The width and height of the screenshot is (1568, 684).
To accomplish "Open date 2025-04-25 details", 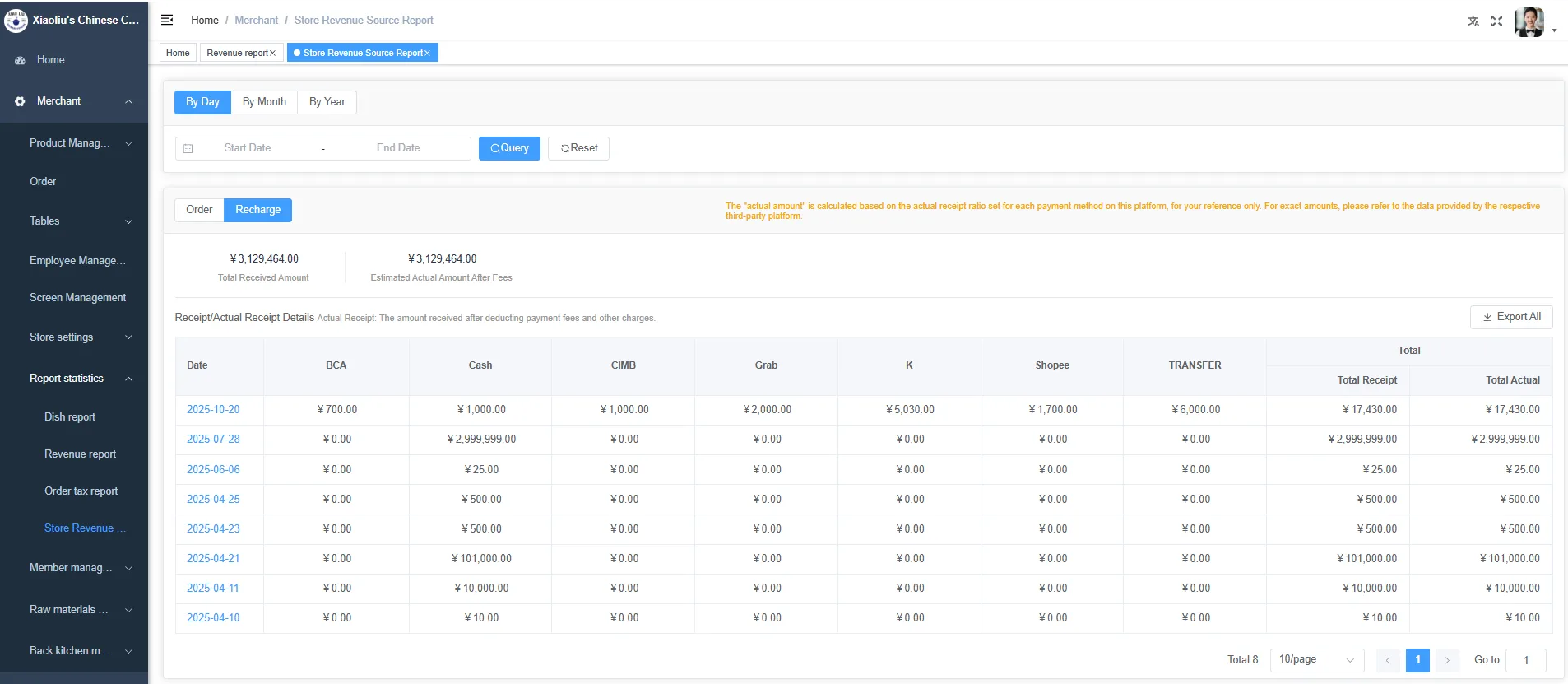I will tap(213, 500).
